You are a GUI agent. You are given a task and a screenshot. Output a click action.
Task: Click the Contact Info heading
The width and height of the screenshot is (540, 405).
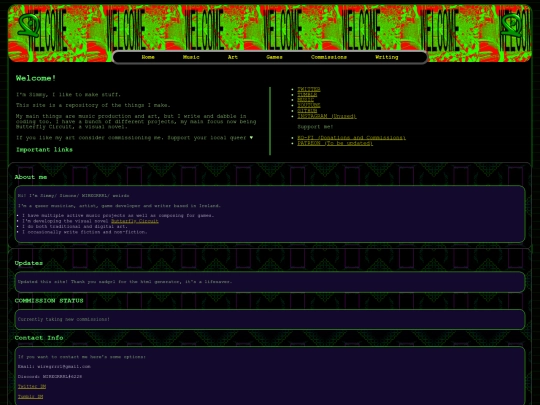(x=39, y=338)
